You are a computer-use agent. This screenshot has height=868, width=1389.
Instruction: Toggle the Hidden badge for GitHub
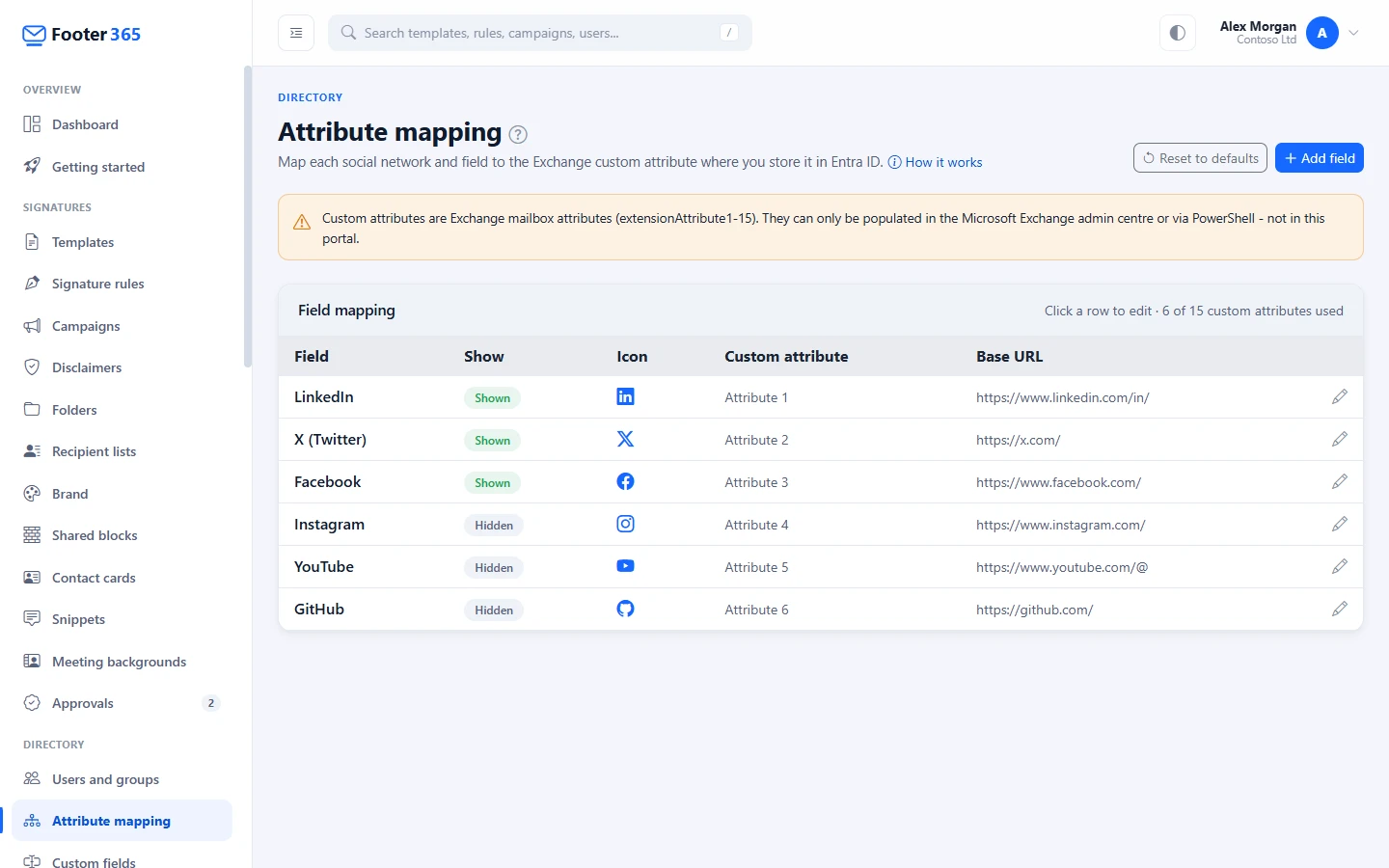494,610
